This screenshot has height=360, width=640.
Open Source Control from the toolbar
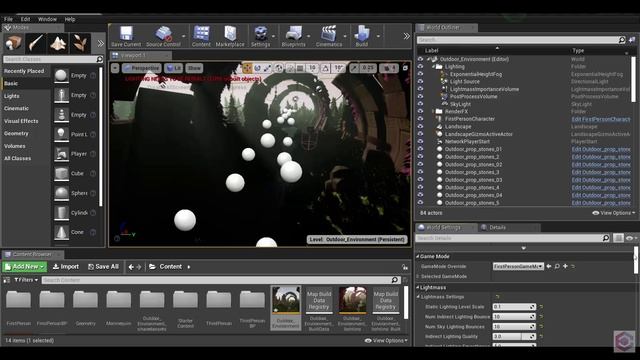(x=163, y=36)
